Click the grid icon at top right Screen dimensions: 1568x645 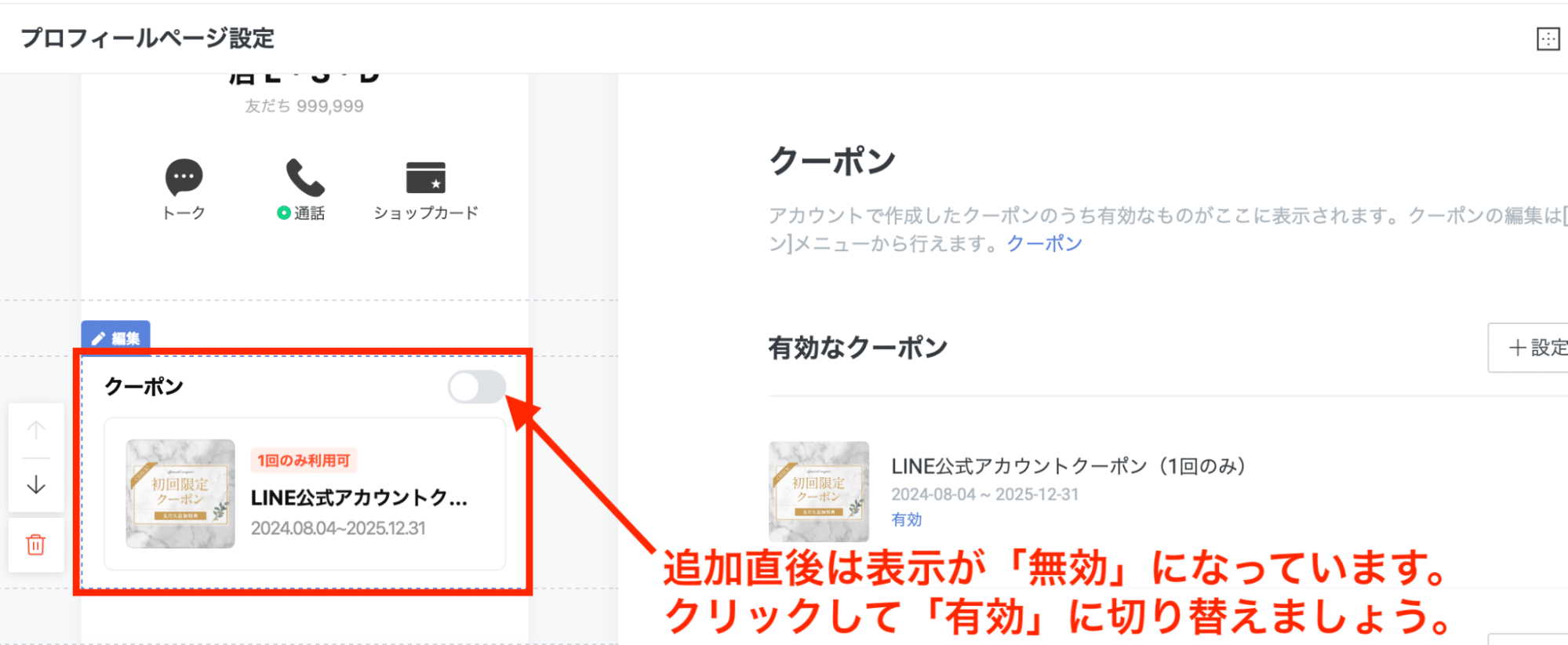point(1548,38)
